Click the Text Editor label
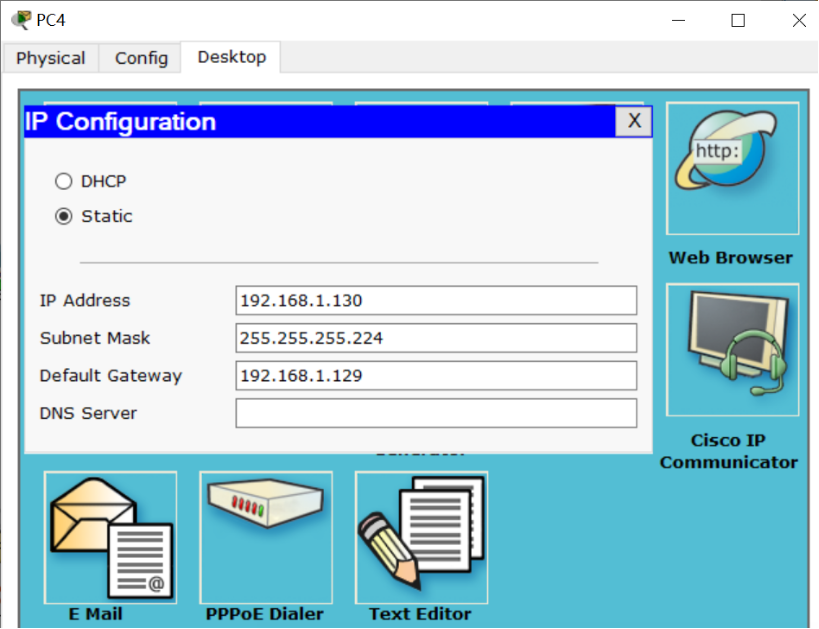The width and height of the screenshot is (819, 629). point(420,614)
